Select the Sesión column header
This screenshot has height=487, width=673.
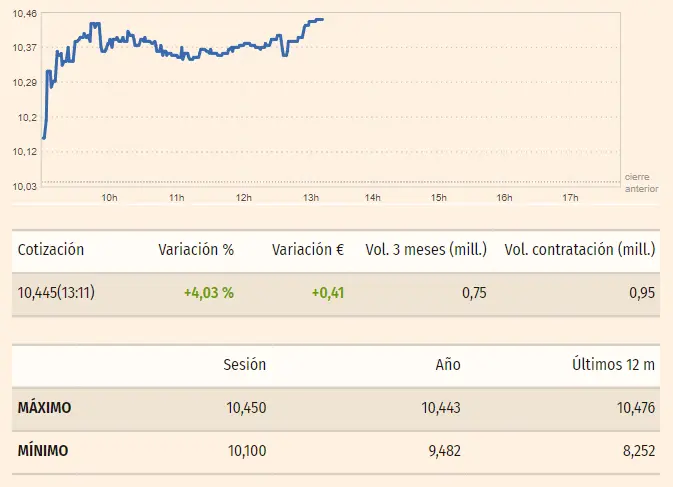[x=244, y=365]
